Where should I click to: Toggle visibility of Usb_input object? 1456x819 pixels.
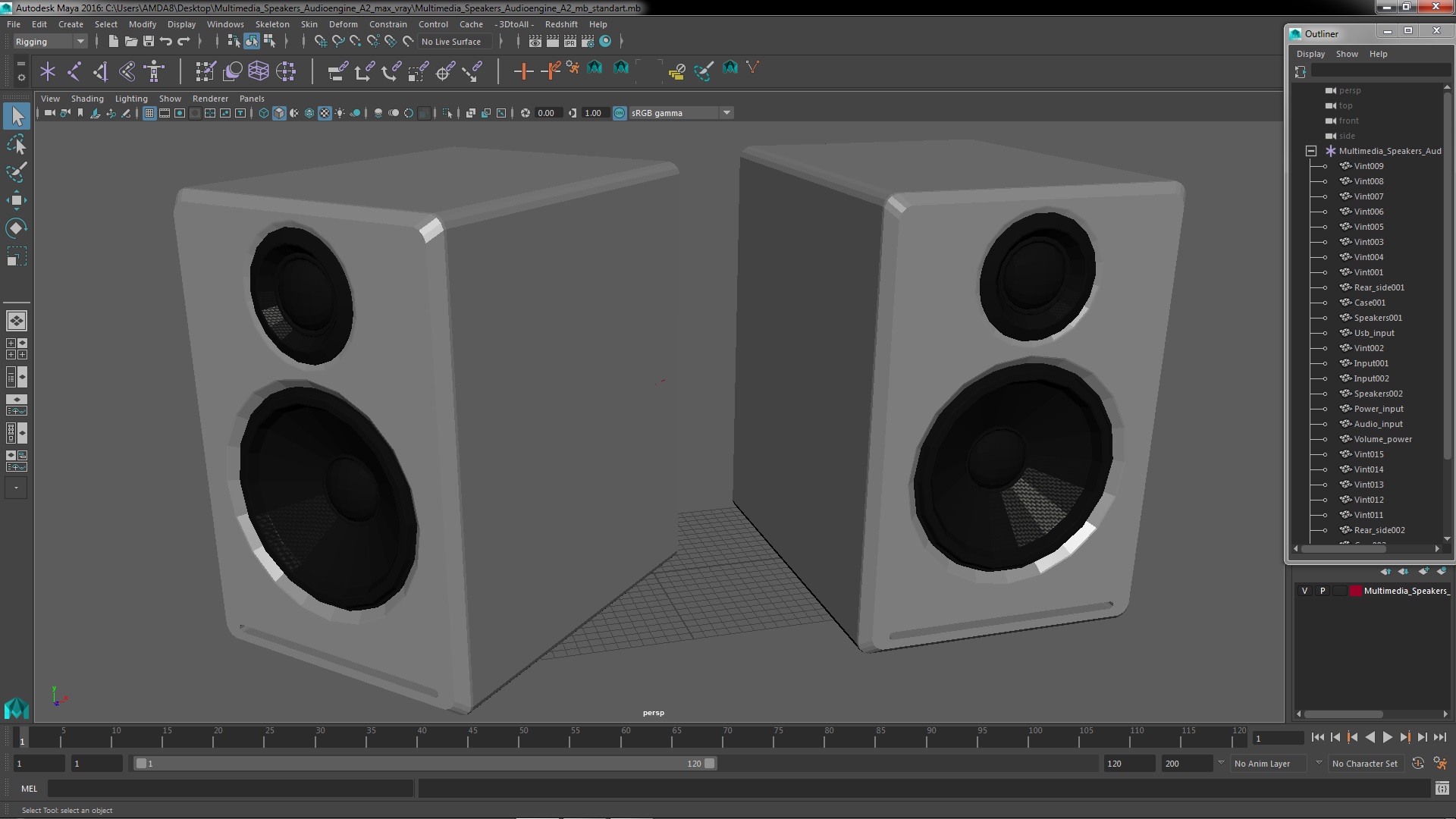(1322, 332)
